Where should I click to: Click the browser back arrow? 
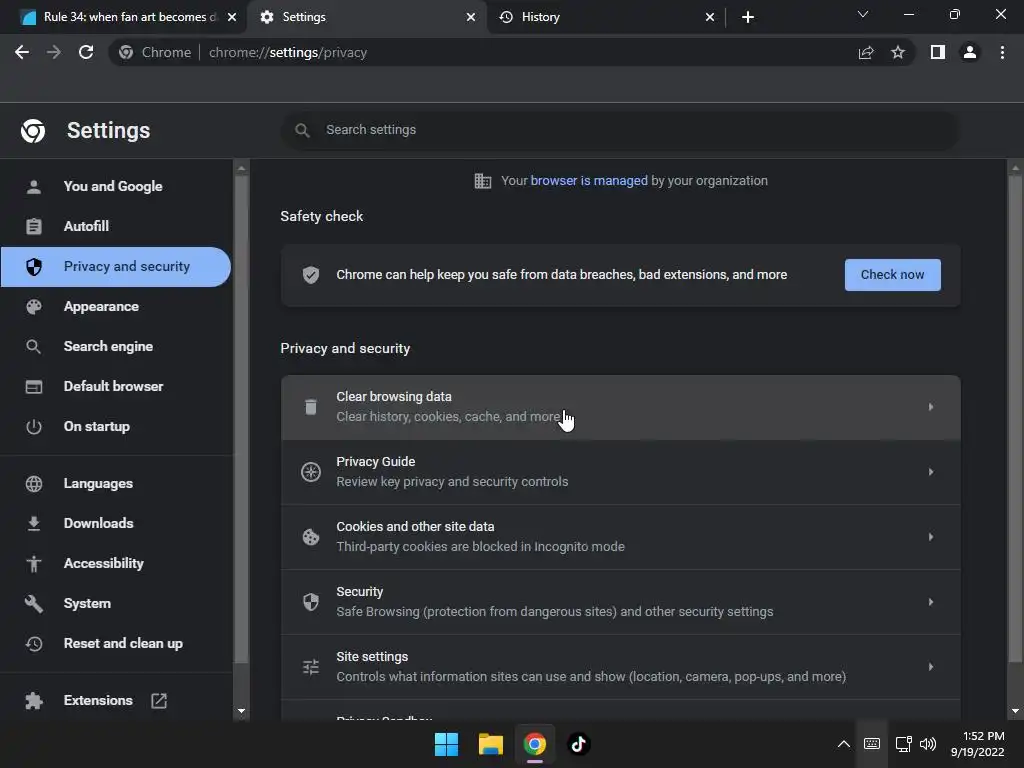pos(22,52)
